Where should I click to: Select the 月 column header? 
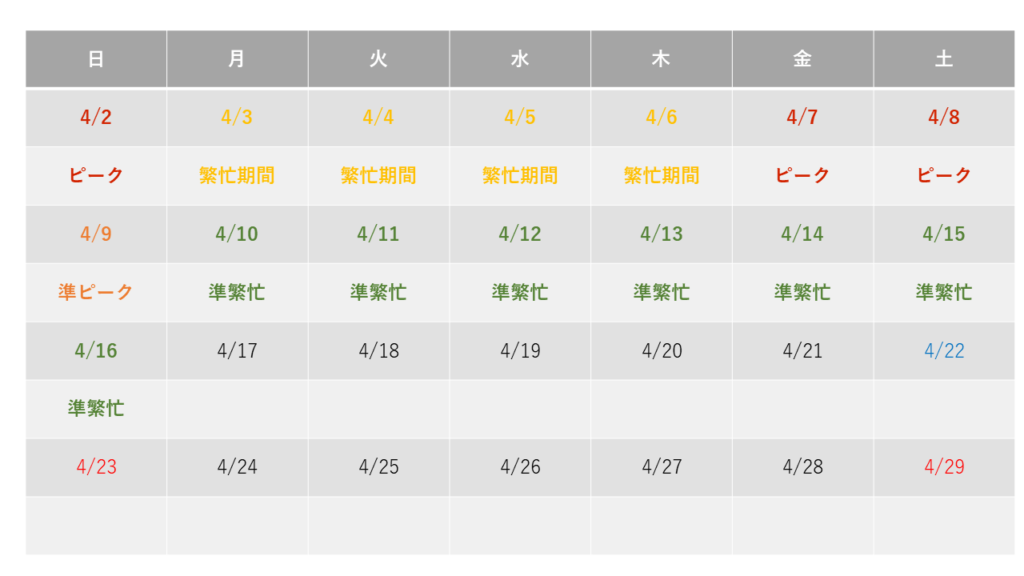(237, 59)
